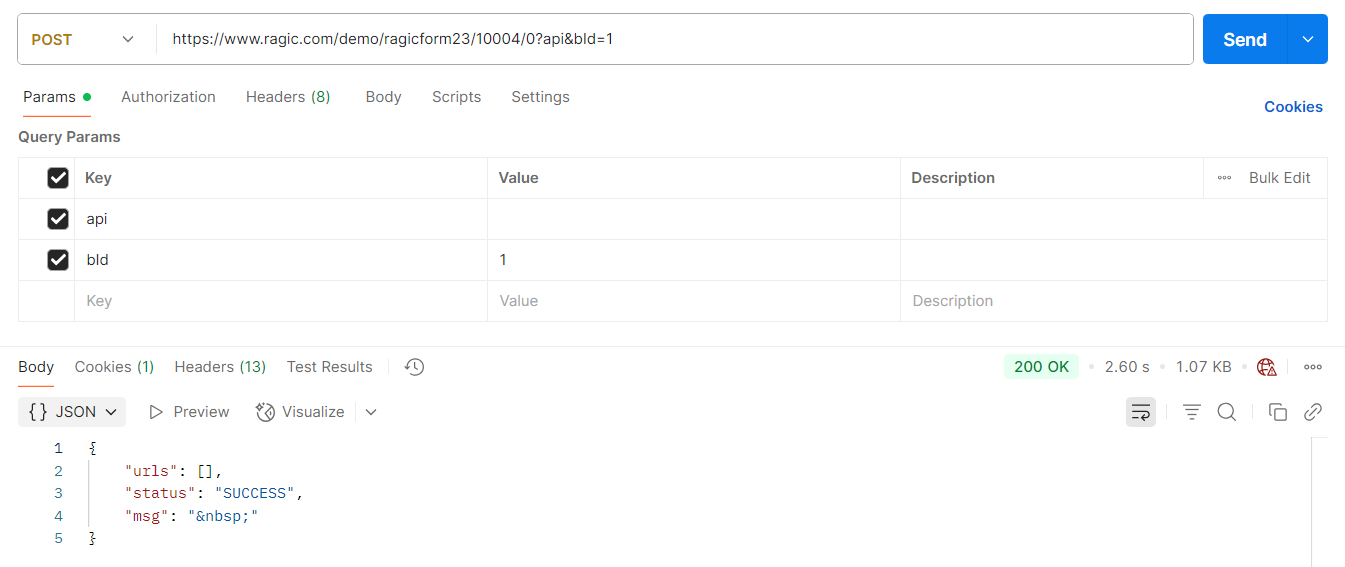Expand the Send button arrow dropdown
The height and width of the screenshot is (567, 1345).
[x=1307, y=39]
